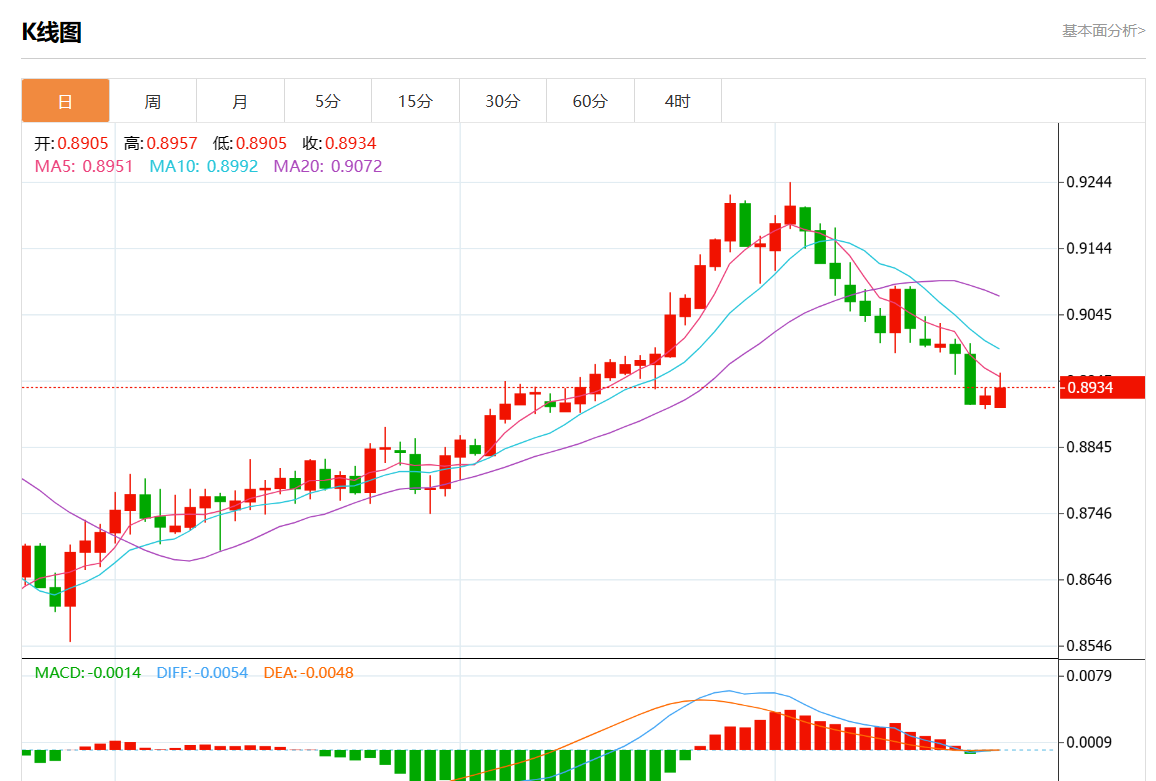Switch to the 月 monthly tab
This screenshot has width=1156, height=781.
[240, 101]
